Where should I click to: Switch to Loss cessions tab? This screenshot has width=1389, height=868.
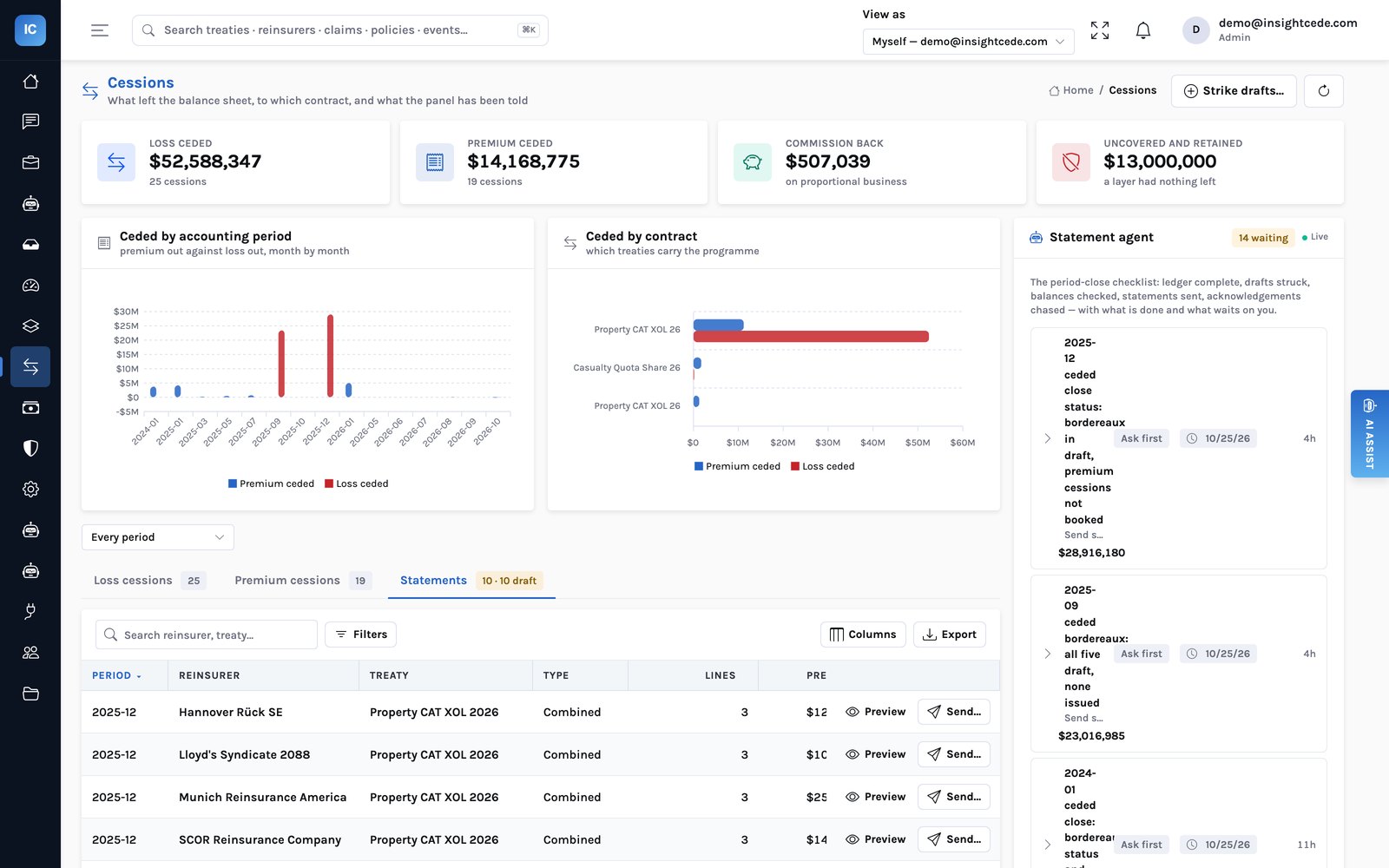pyautogui.click(x=149, y=581)
